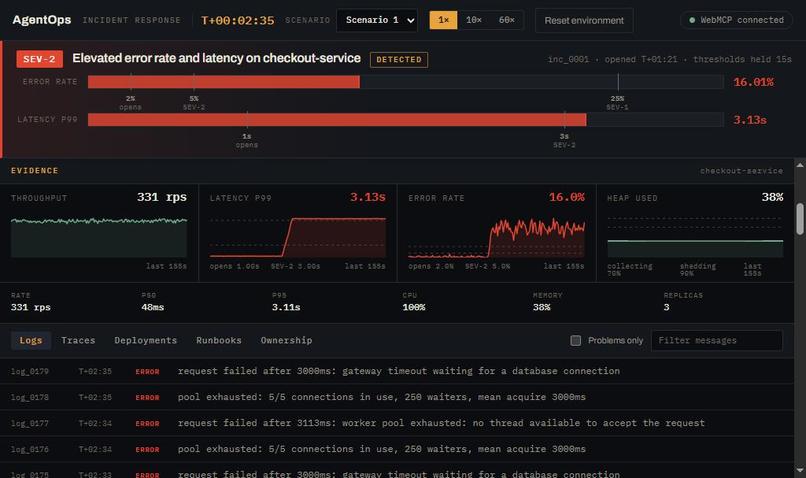Click the P95 3.11s metric
Screen dimensions: 806x478
286,302
